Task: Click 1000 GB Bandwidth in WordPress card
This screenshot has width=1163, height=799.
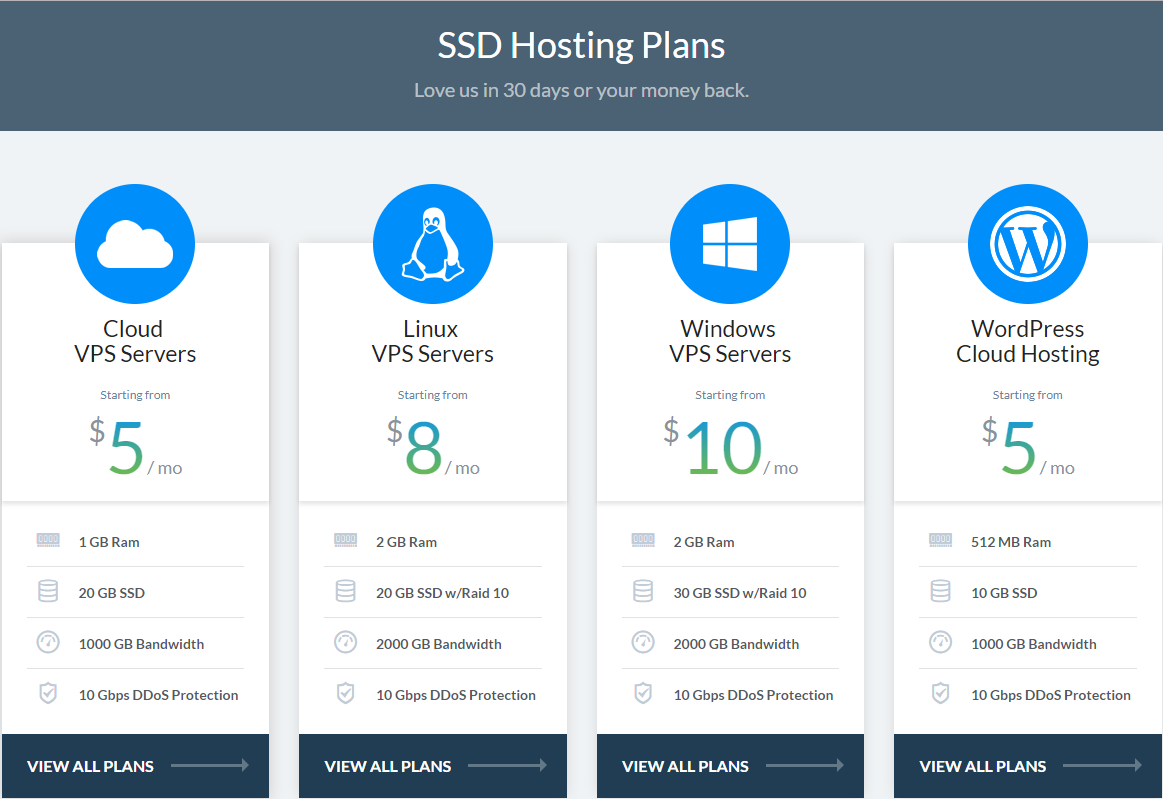Action: click(1033, 644)
